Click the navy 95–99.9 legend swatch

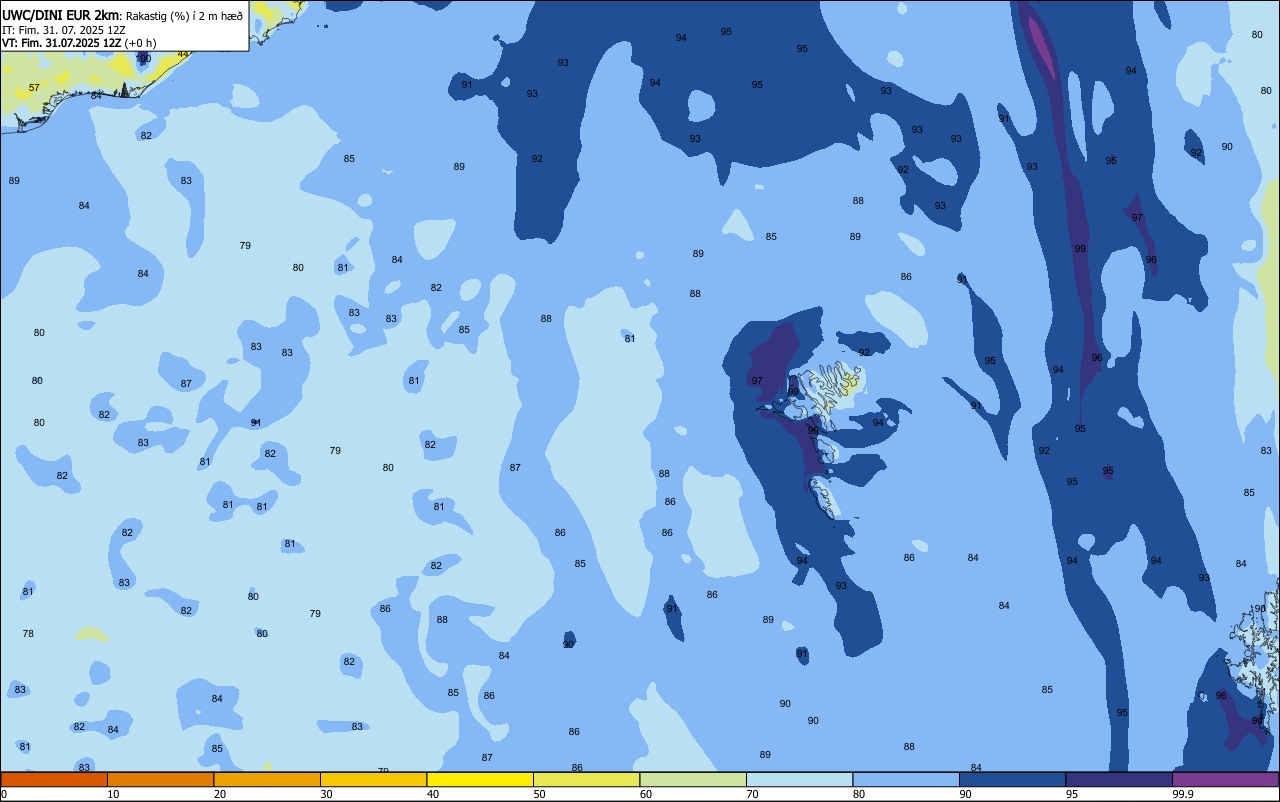coord(1119,779)
